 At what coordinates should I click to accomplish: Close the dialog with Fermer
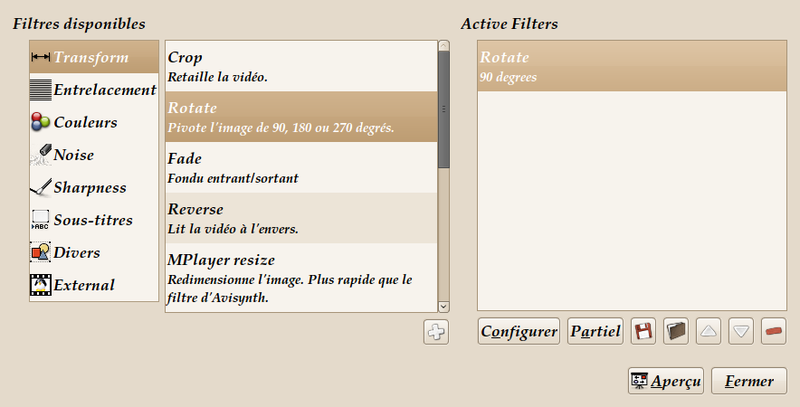coord(750,381)
